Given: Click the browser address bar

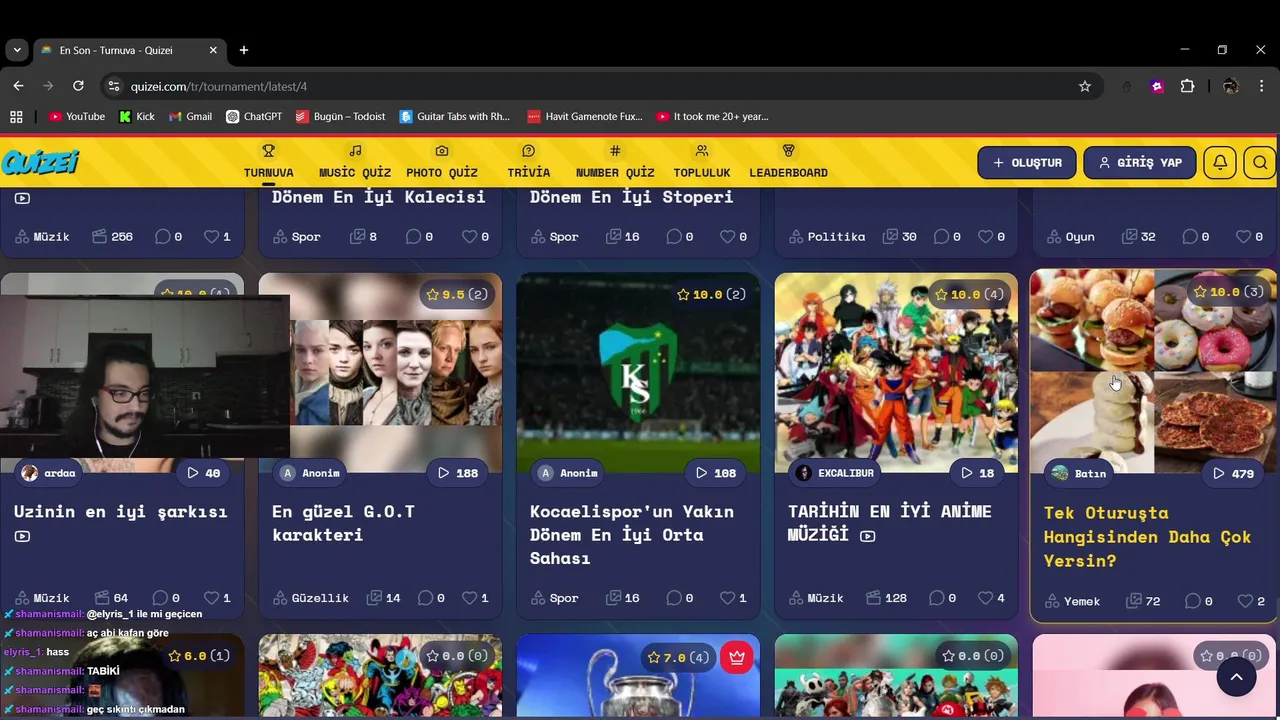Looking at the screenshot, I should tap(600, 86).
